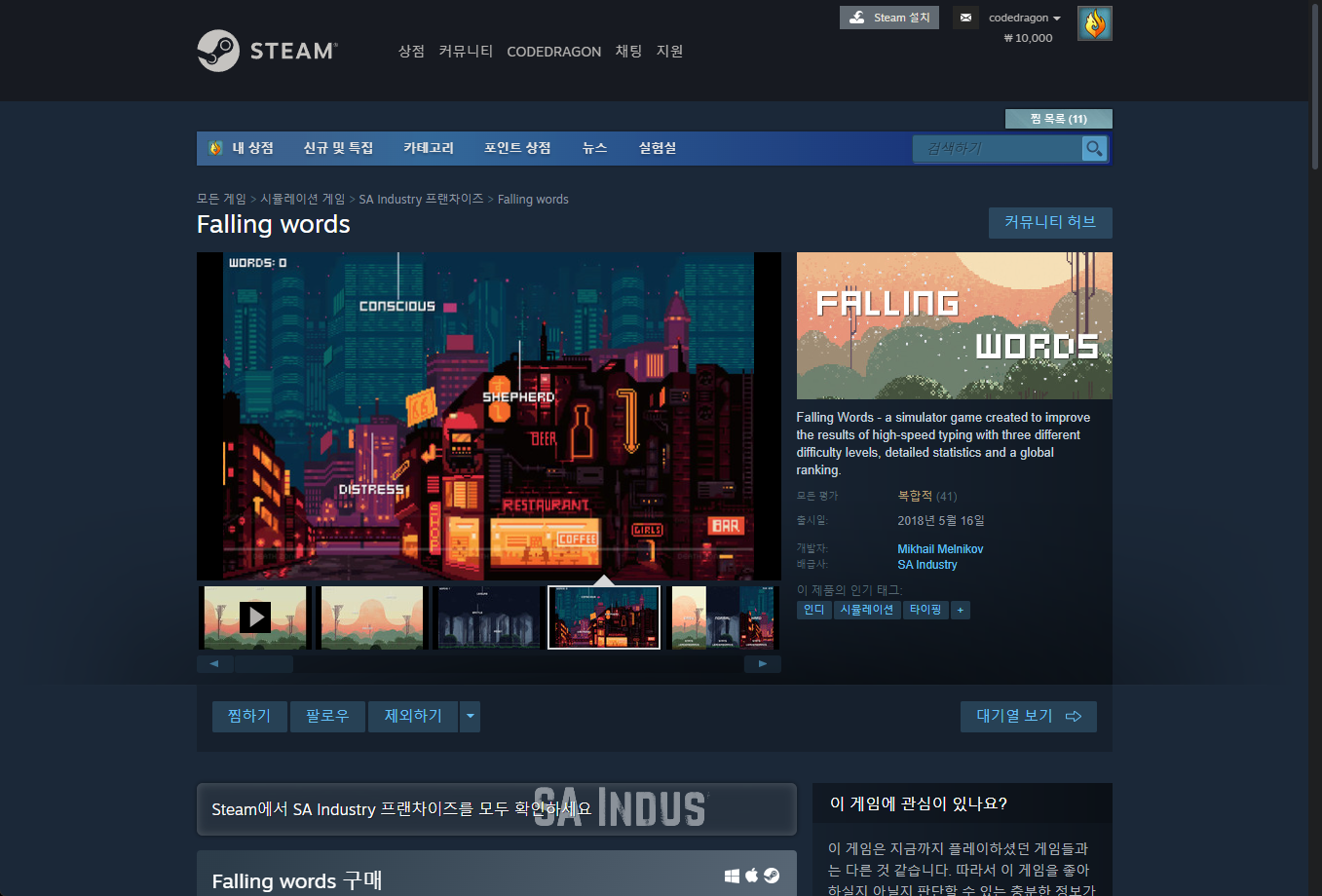The height and width of the screenshot is (896, 1322).
Task: Open developer Mikhail Melnikov link
Action: [x=940, y=549]
